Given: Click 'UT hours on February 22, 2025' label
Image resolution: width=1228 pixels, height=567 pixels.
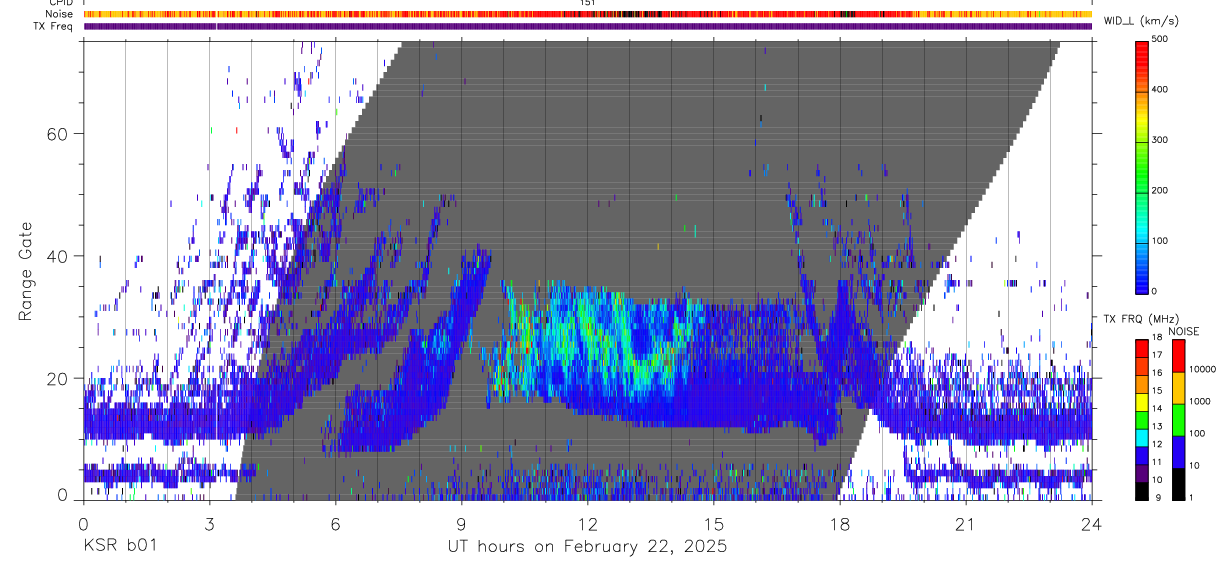Looking at the screenshot, I should point(587,547).
